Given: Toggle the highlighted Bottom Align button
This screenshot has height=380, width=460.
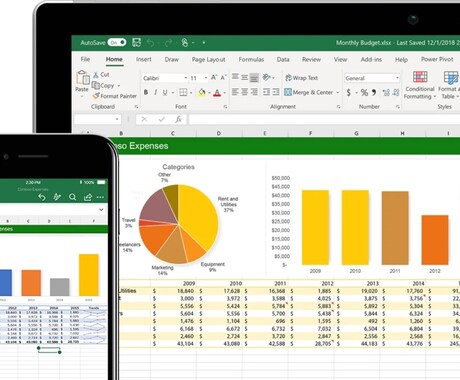Looking at the screenshot, I should point(254,78).
